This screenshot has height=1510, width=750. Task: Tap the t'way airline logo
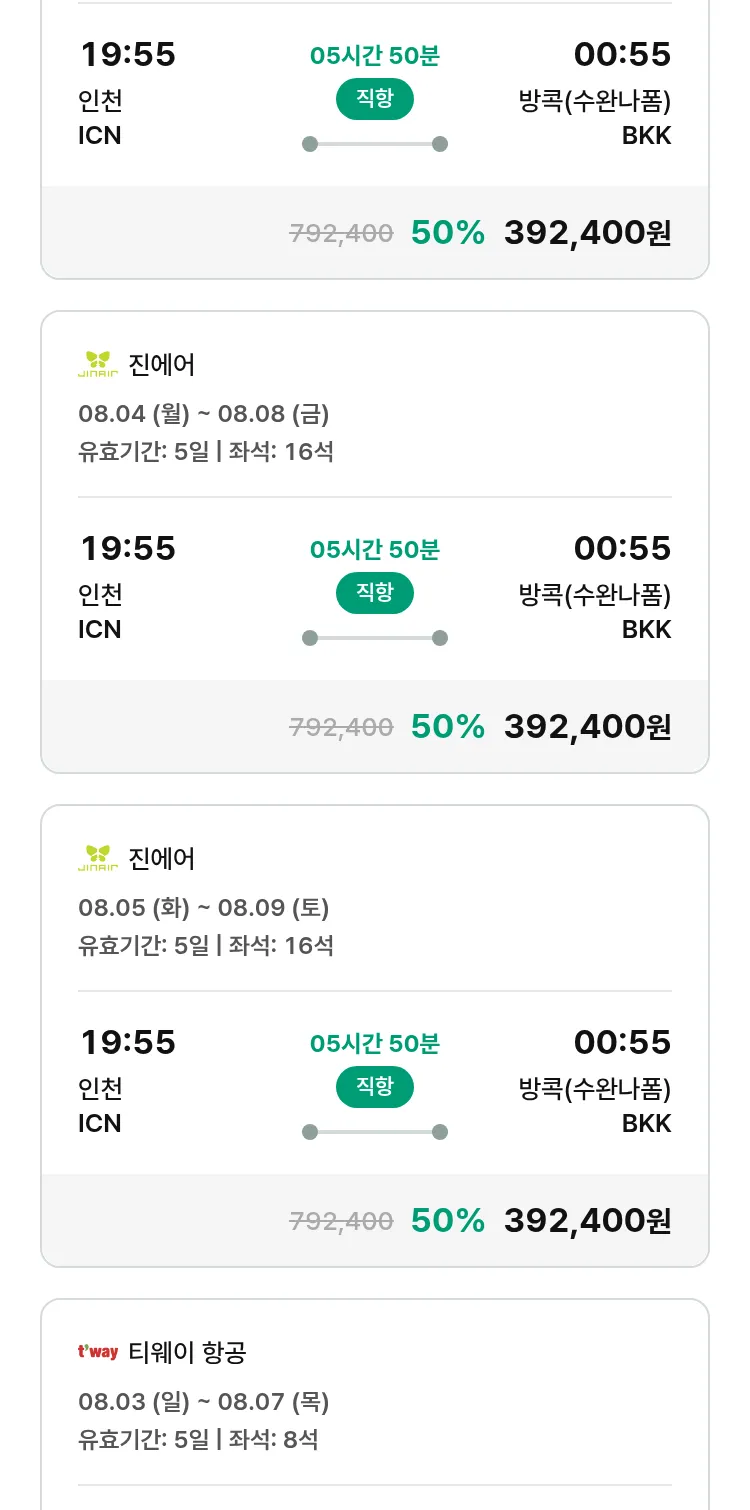point(98,1353)
